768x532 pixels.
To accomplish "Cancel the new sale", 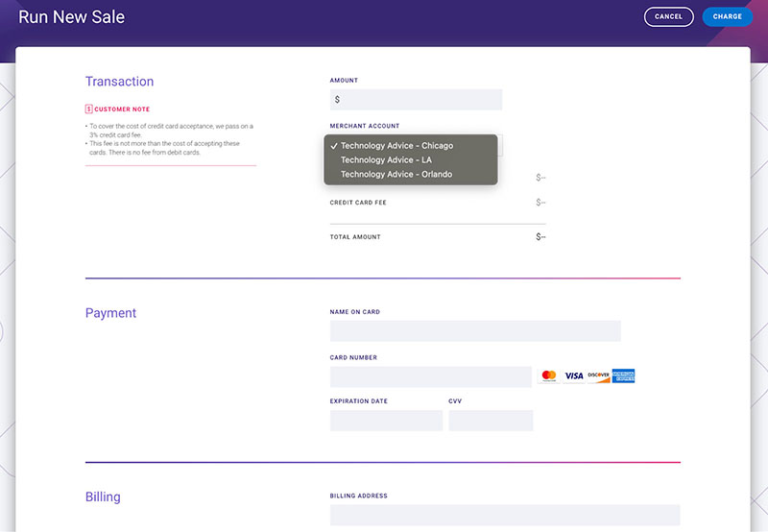I will pyautogui.click(x=668, y=17).
